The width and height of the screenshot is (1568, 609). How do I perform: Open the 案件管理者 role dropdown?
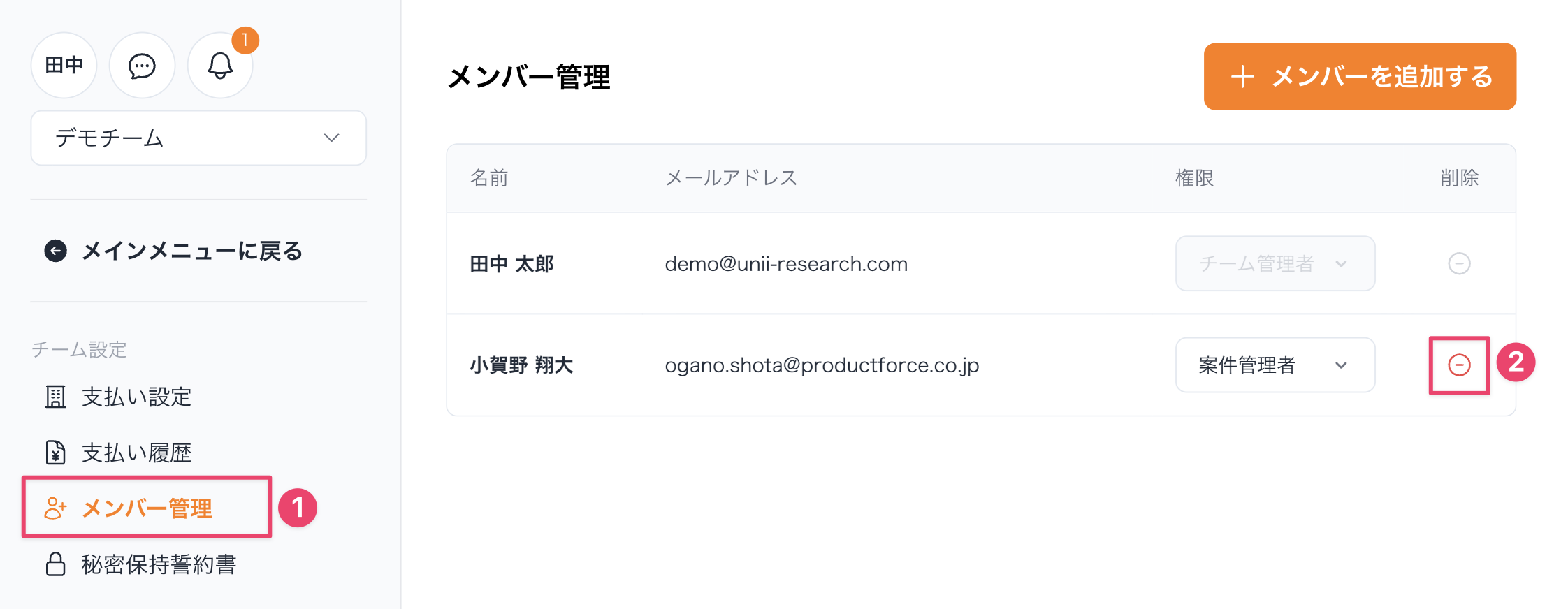[1275, 365]
